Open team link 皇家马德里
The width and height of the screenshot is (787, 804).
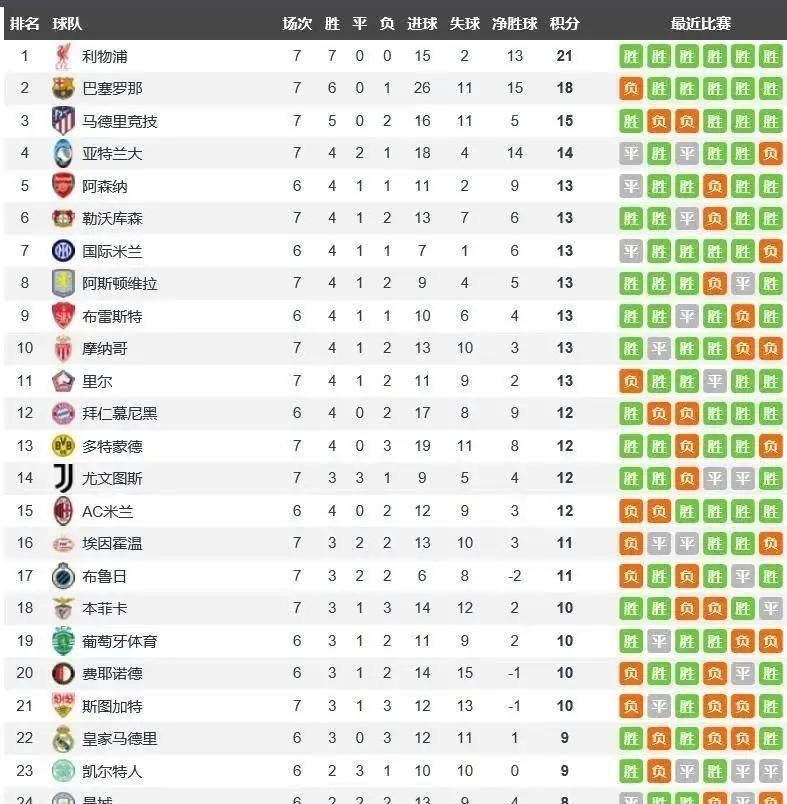click(119, 739)
